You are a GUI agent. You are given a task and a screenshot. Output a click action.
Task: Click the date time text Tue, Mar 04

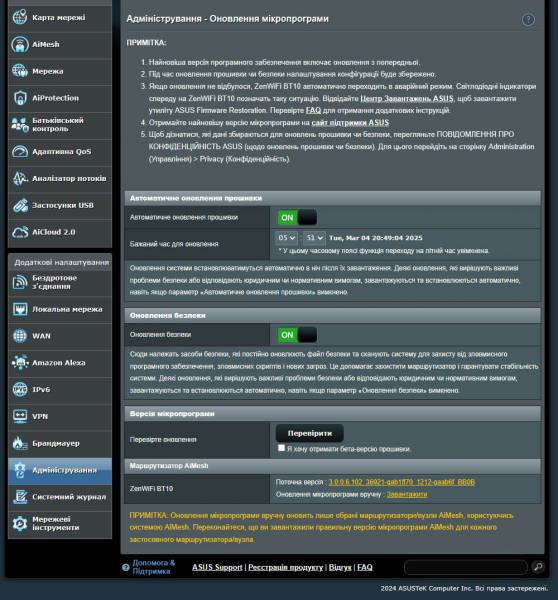(376, 238)
